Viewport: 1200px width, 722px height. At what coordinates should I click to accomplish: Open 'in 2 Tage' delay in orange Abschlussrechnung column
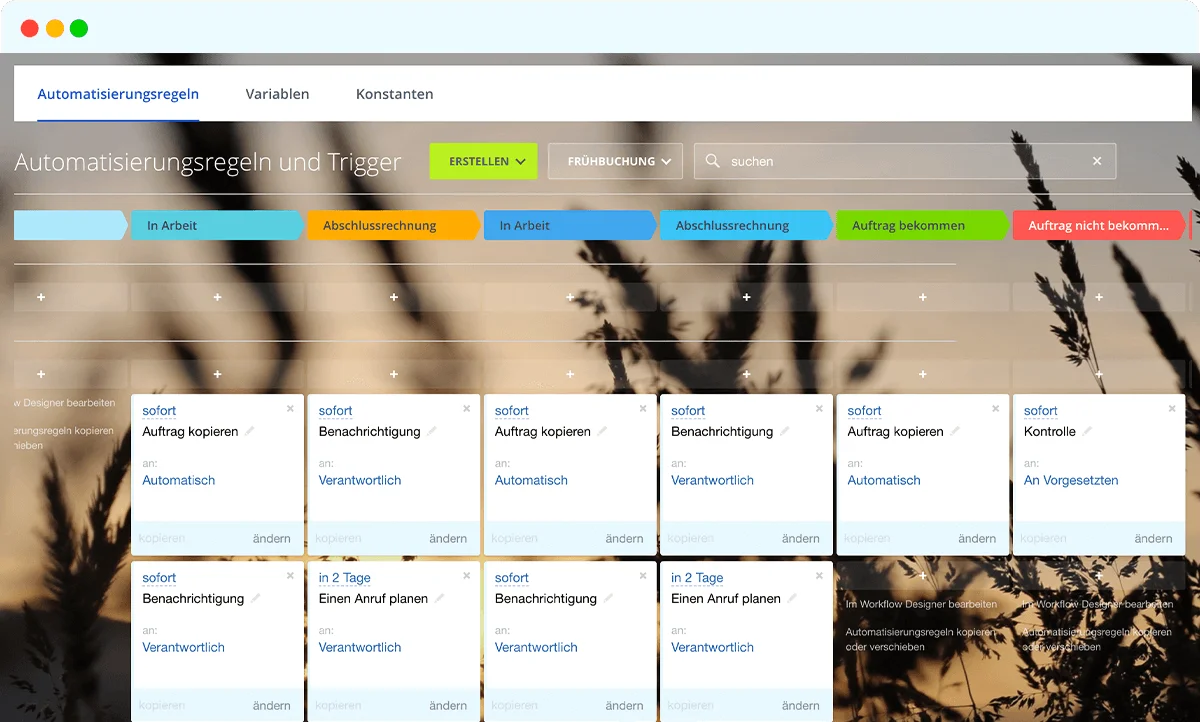(345, 578)
